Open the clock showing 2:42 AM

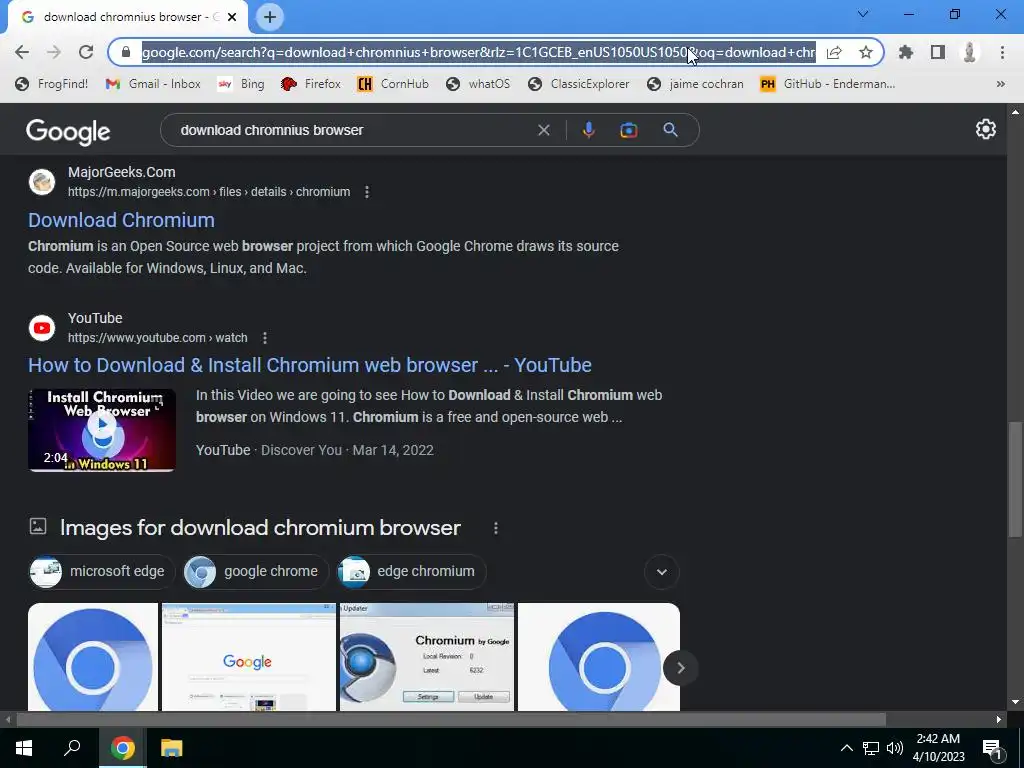tap(938, 748)
